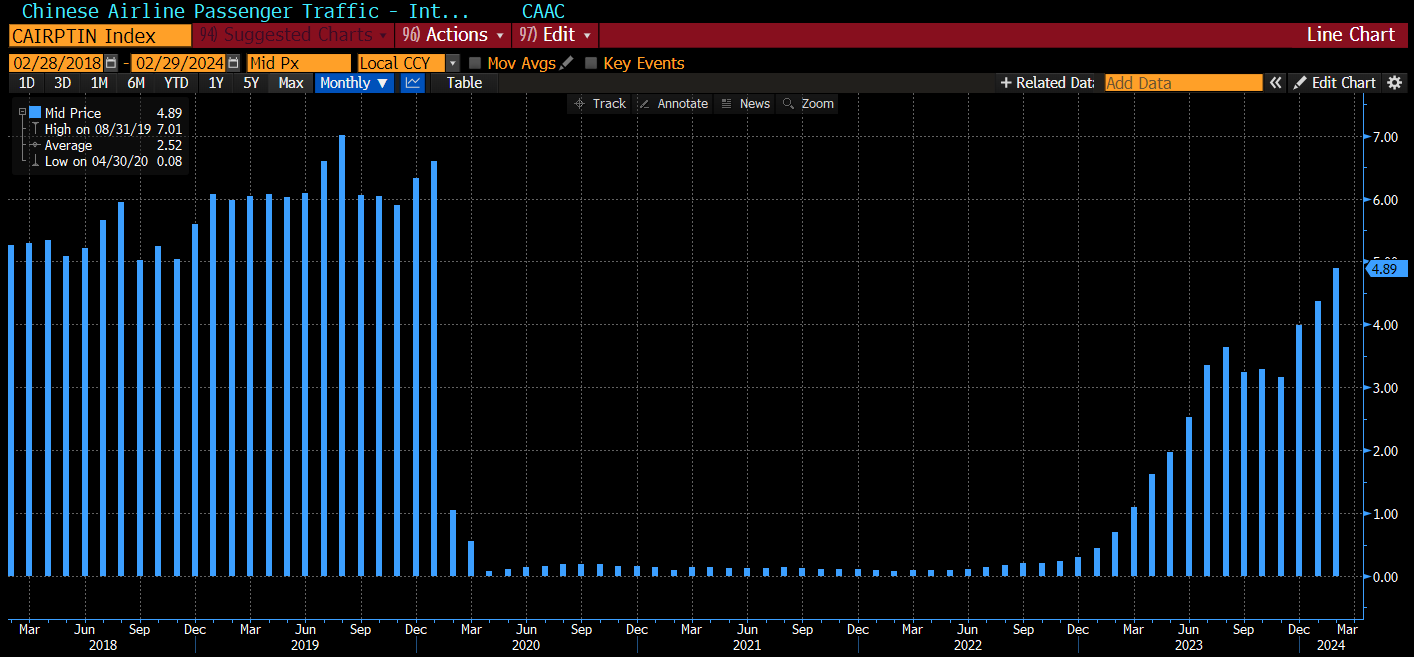
Task: Select the 1M range tab
Action: pyautogui.click(x=99, y=83)
